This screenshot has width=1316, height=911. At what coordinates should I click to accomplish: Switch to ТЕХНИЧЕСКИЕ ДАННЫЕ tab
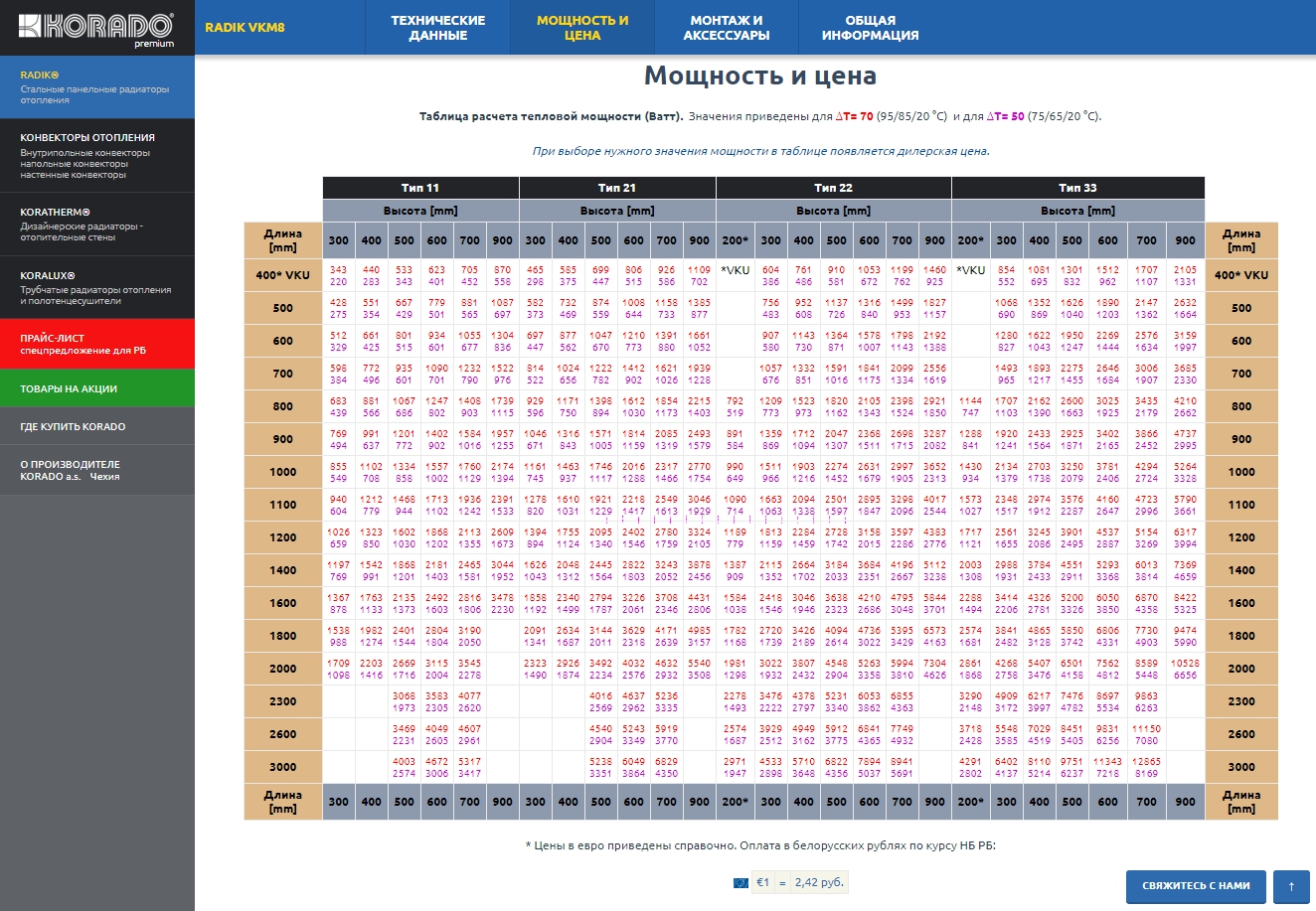point(437,28)
